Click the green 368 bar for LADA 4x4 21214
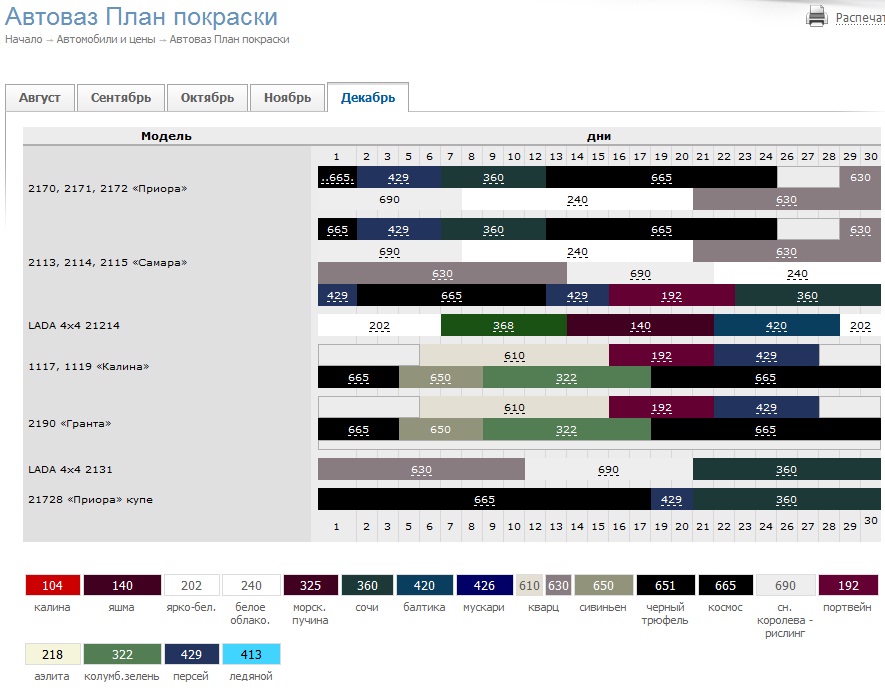This screenshot has width=885, height=698. point(503,326)
